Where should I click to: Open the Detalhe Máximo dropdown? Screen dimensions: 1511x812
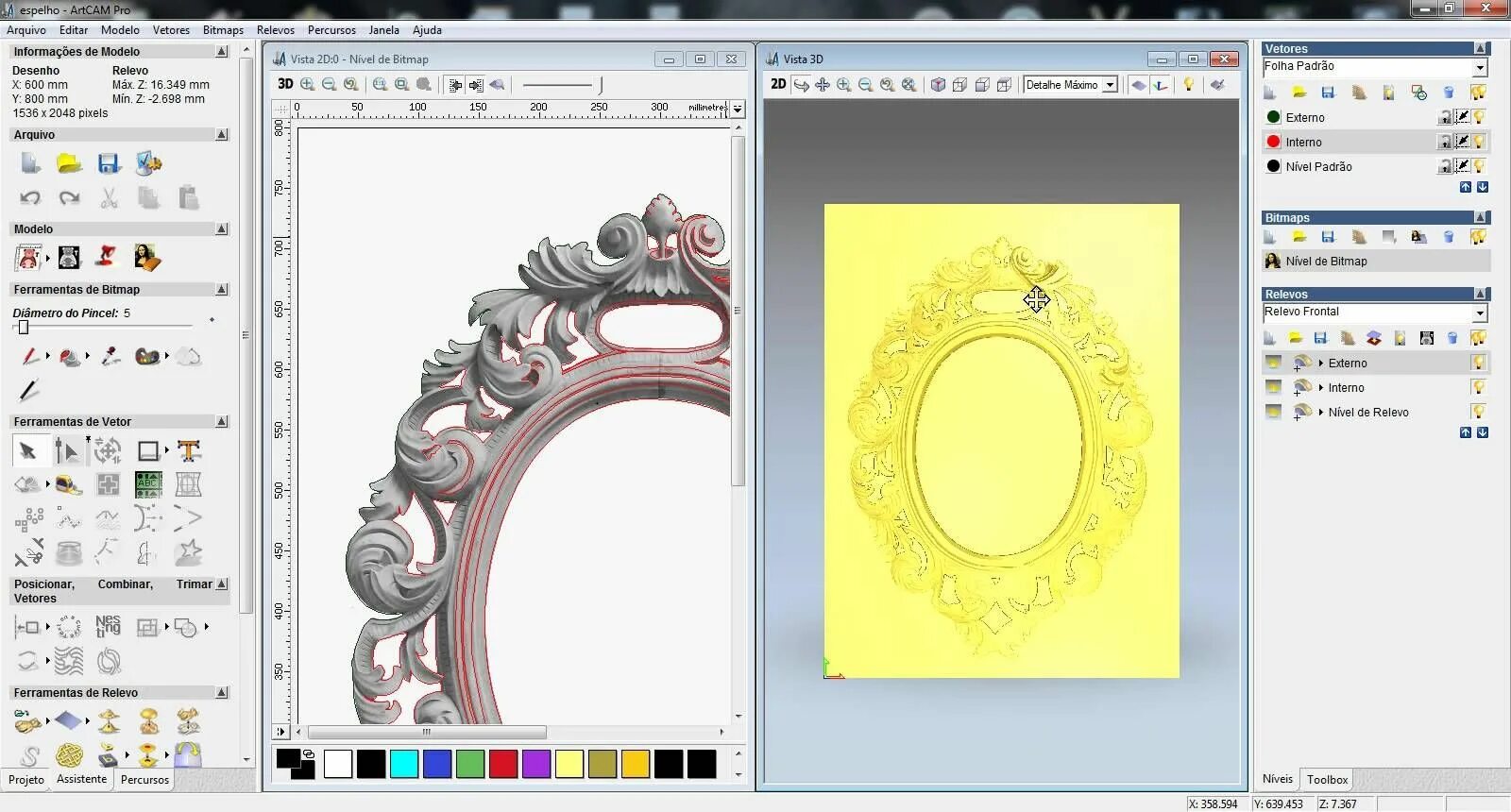(x=1110, y=85)
